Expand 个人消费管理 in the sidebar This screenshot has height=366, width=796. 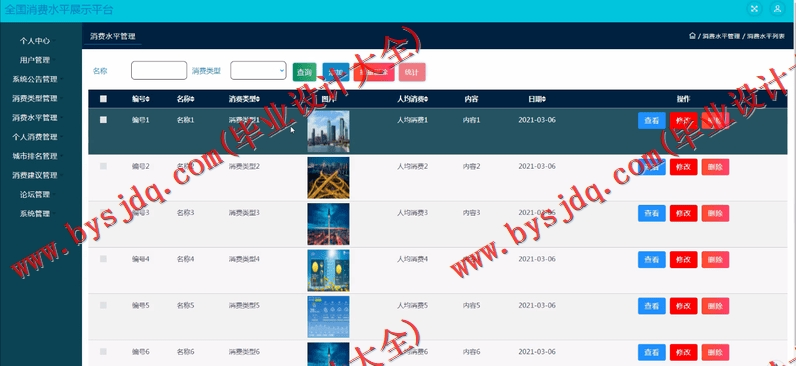(35, 137)
